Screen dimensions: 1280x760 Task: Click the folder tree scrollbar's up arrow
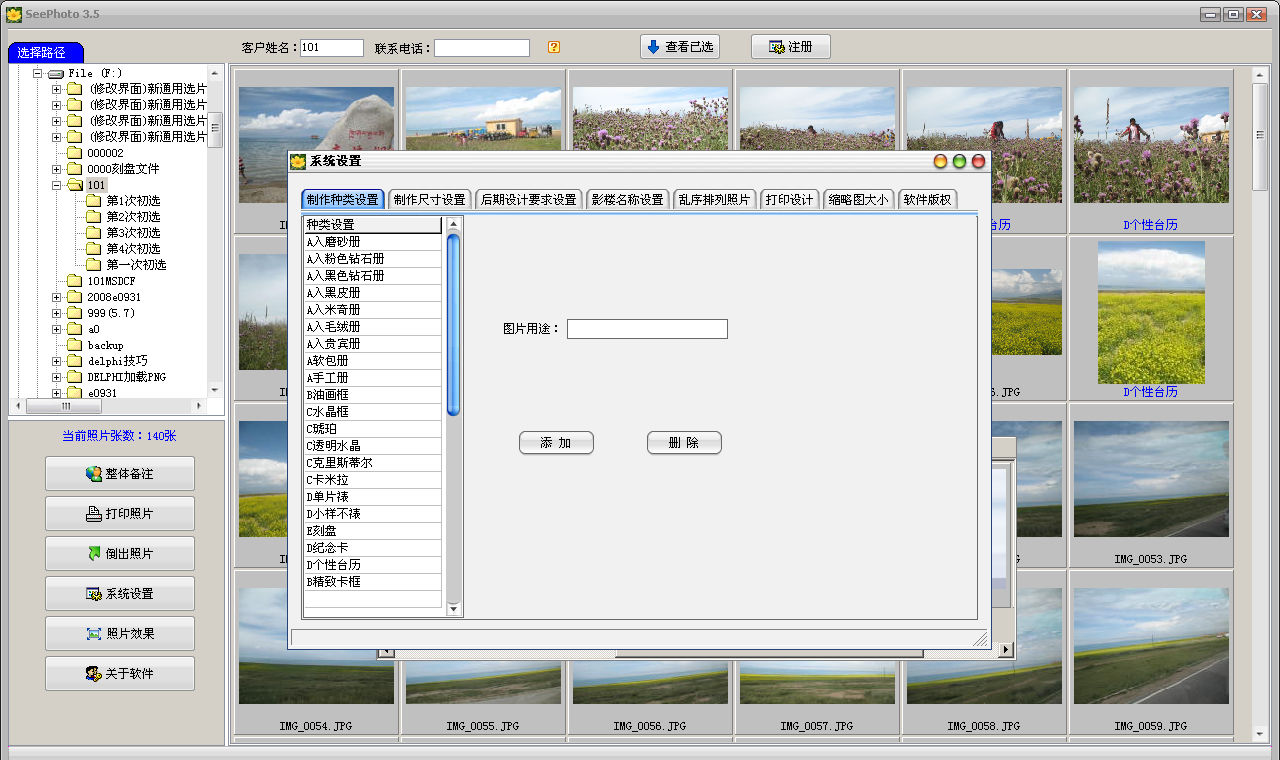tap(215, 74)
